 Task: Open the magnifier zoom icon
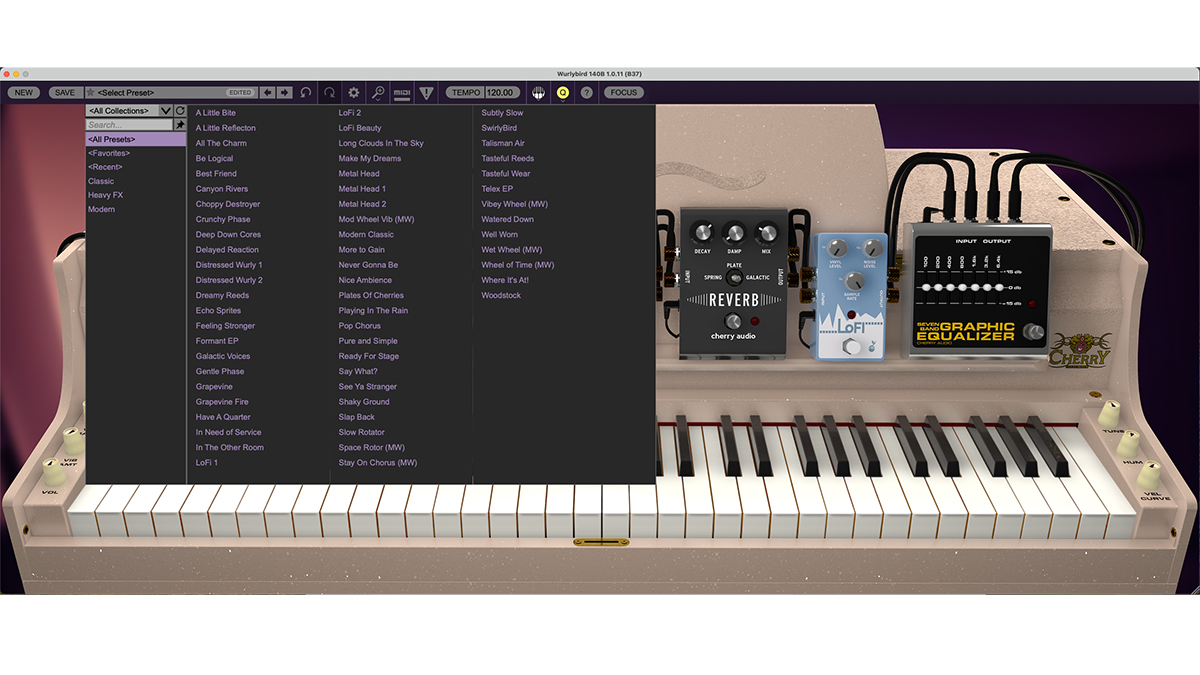(x=378, y=92)
